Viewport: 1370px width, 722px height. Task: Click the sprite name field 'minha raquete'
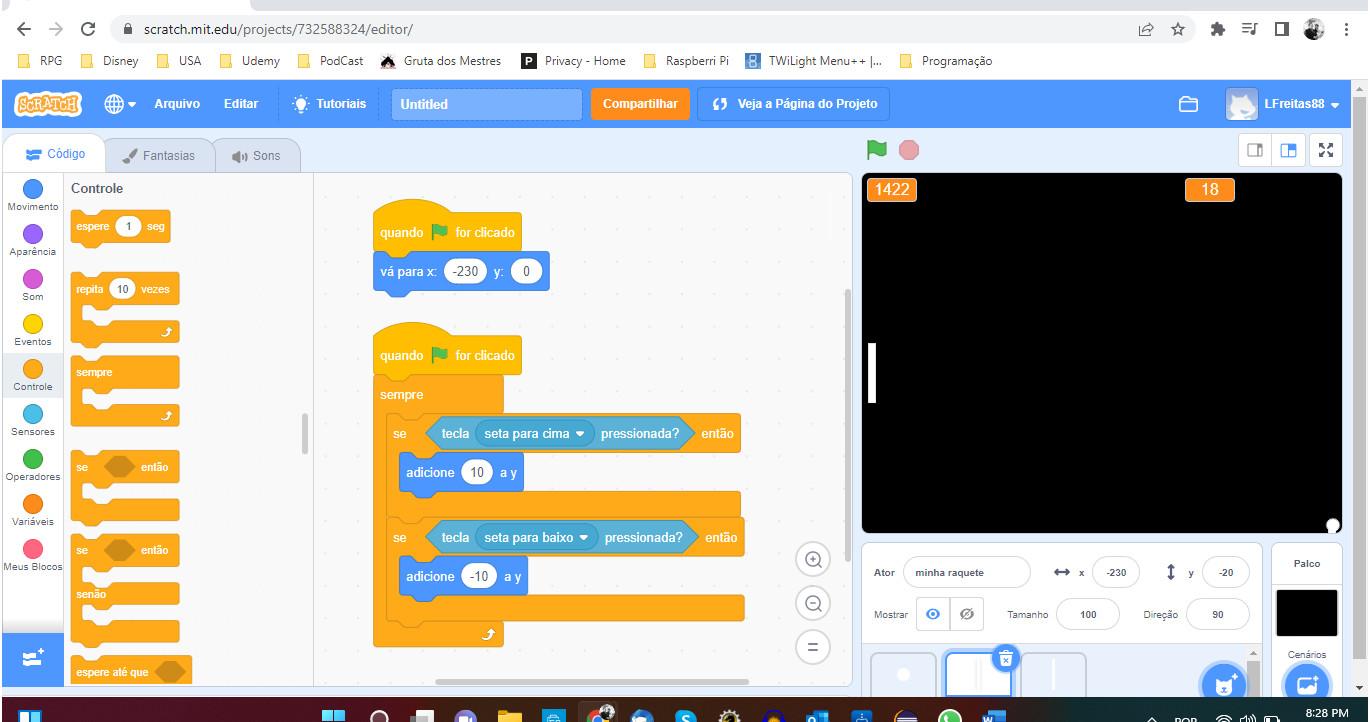(966, 573)
